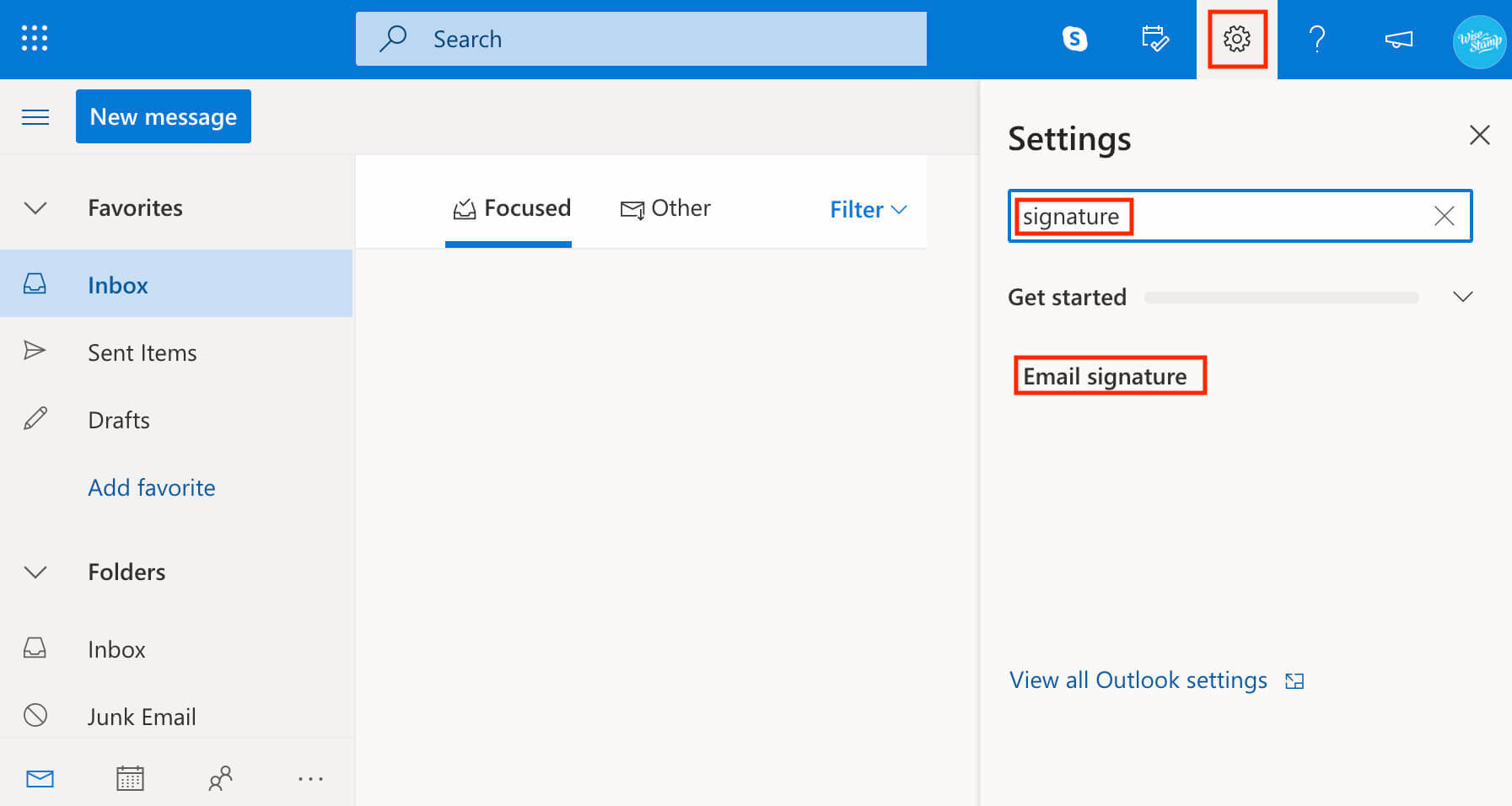Open the Filter dropdown
This screenshot has height=806, width=1512.
[x=868, y=209]
